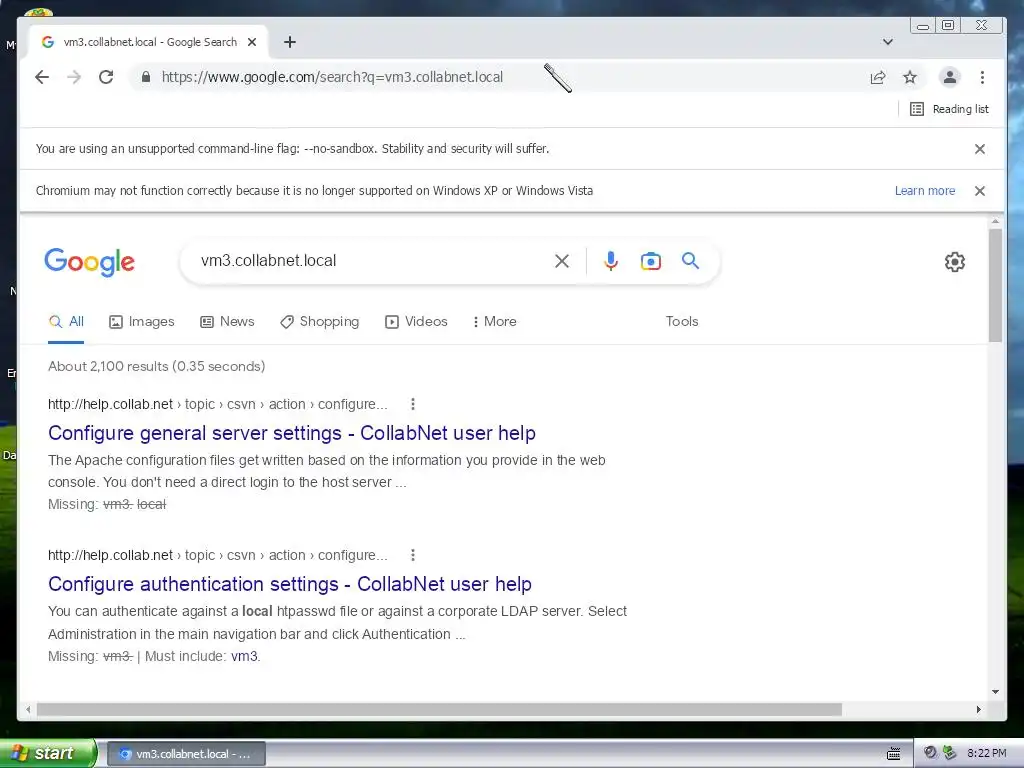Click the vertical scrollbar thumb
Image resolution: width=1024 pixels, height=768 pixels.
click(x=995, y=285)
